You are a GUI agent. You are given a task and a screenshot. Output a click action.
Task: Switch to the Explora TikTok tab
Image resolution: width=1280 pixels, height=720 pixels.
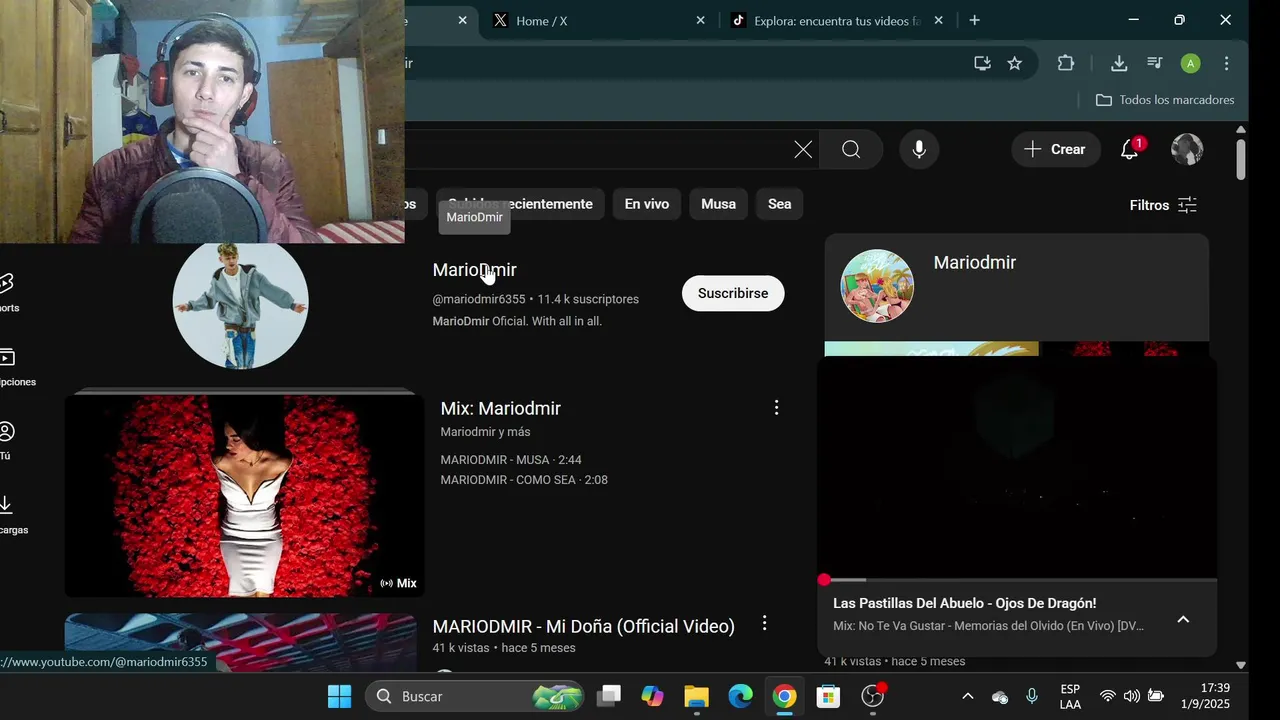coord(837,21)
